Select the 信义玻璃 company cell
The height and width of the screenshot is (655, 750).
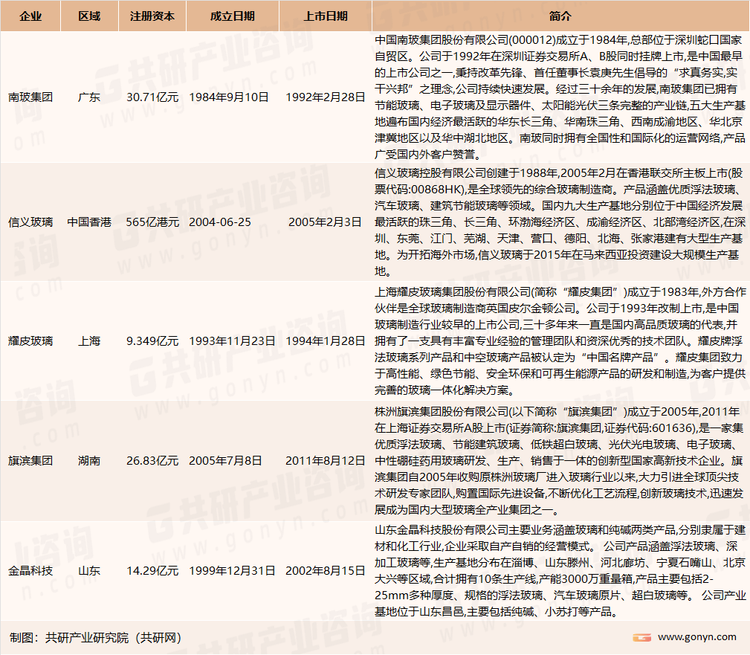30,222
